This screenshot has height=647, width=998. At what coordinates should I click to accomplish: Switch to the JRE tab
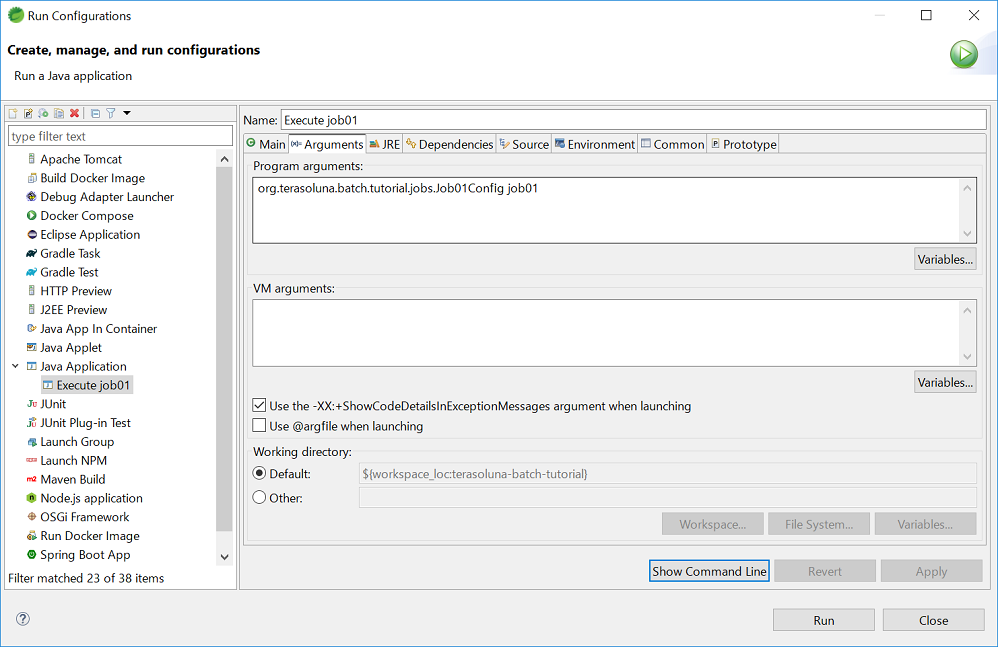click(384, 143)
